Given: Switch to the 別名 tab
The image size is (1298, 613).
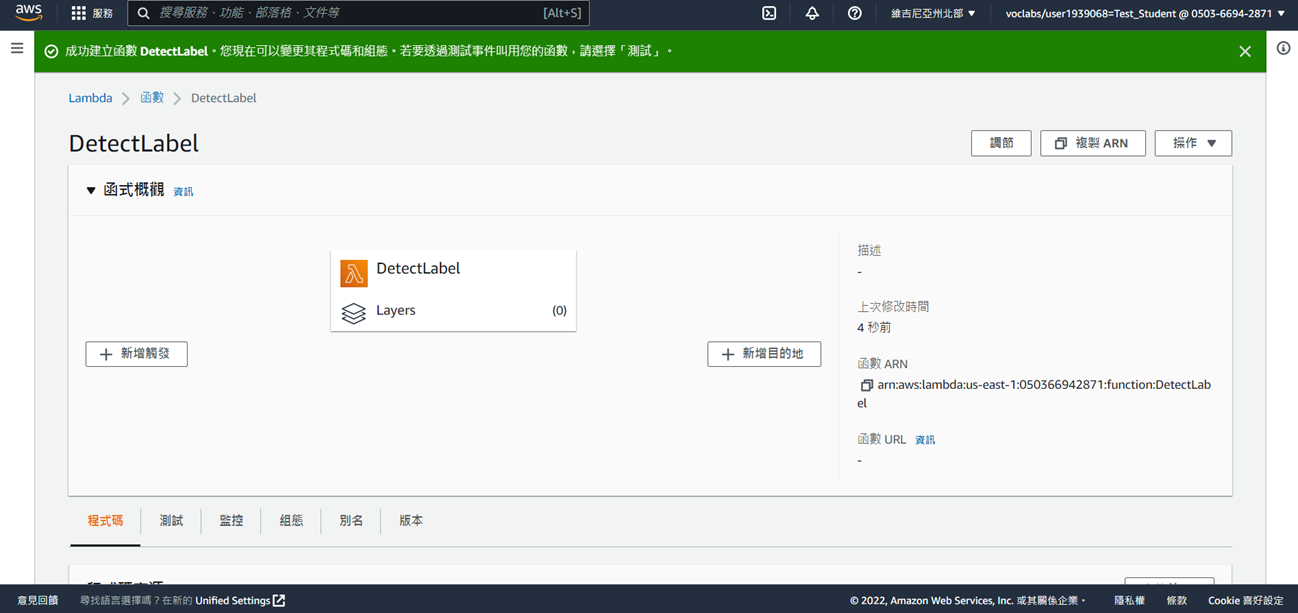Looking at the screenshot, I should [351, 521].
